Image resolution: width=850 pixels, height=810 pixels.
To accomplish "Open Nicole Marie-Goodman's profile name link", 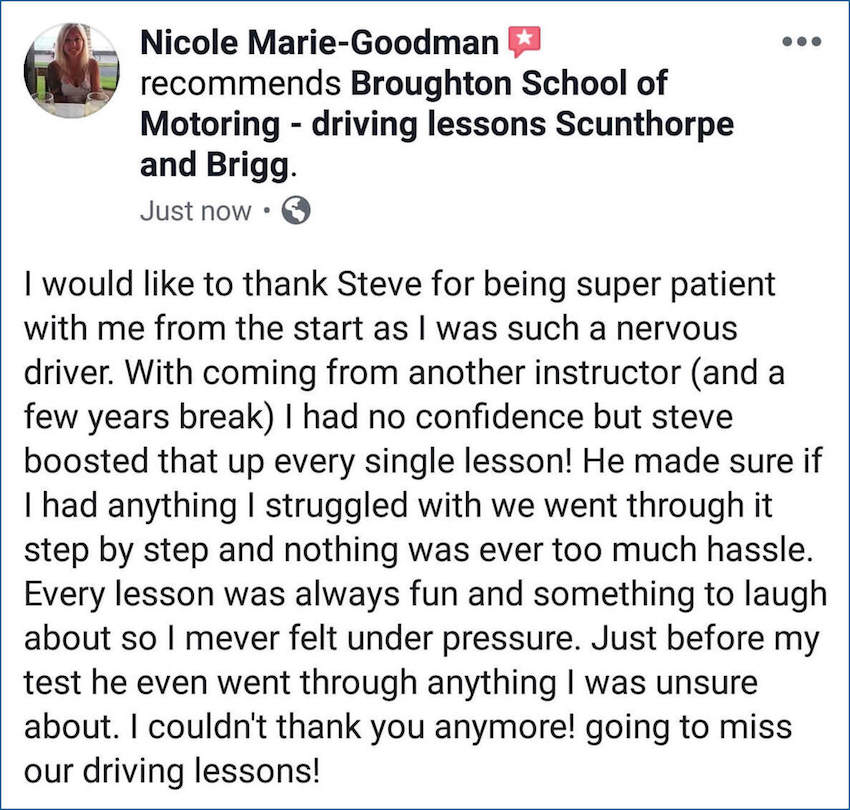I will click(320, 42).
